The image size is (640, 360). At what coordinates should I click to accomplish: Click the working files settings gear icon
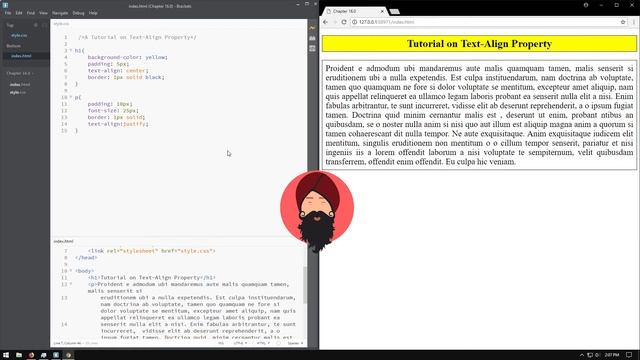[x=36, y=25]
